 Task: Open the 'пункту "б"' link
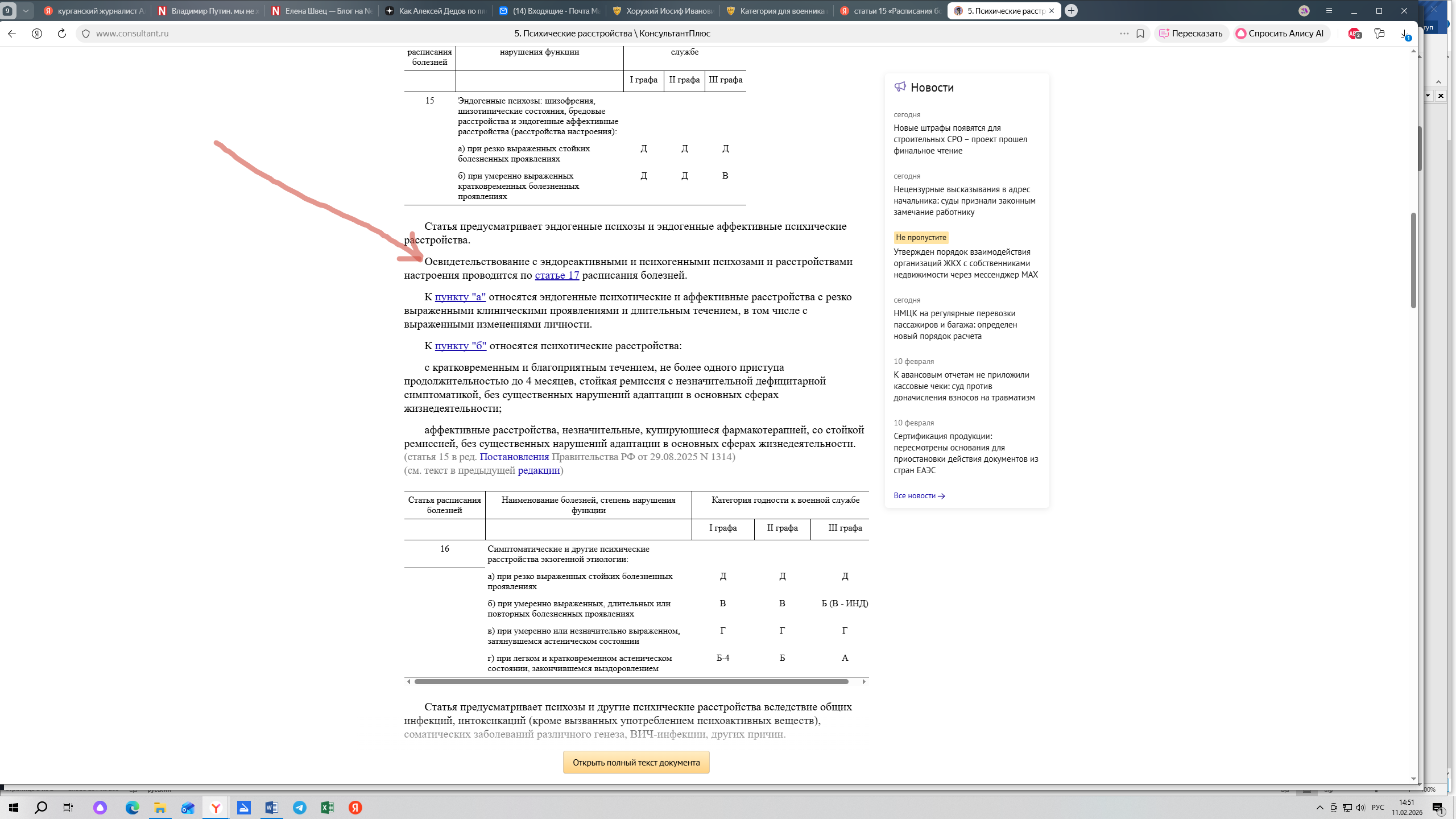tap(461, 346)
